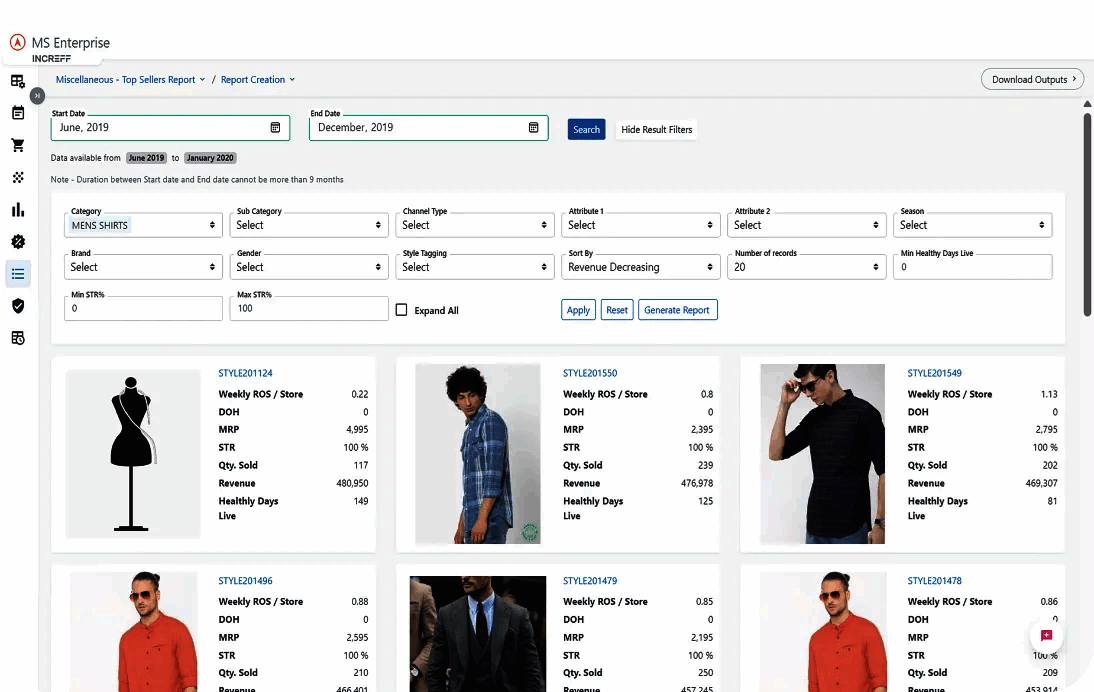
Task: Click the Download Outputs button
Action: coord(1033,80)
